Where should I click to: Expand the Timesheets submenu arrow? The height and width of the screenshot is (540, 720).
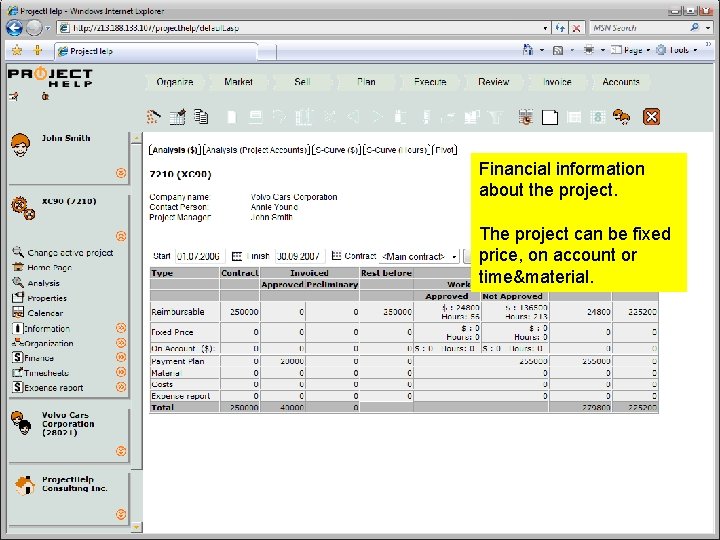(x=121, y=372)
